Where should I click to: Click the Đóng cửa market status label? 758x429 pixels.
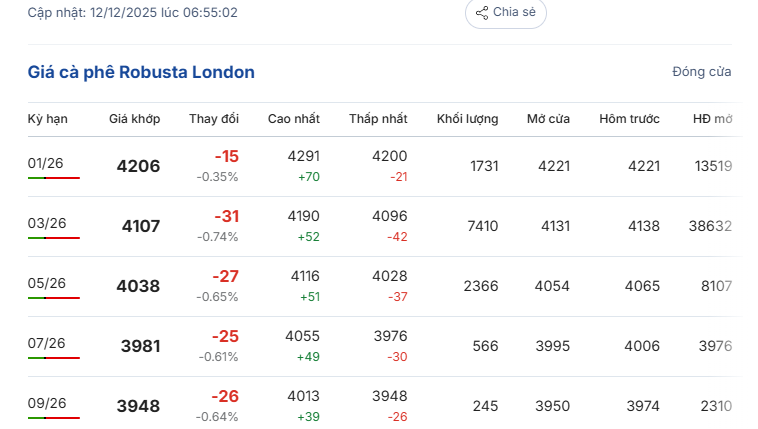[701, 72]
